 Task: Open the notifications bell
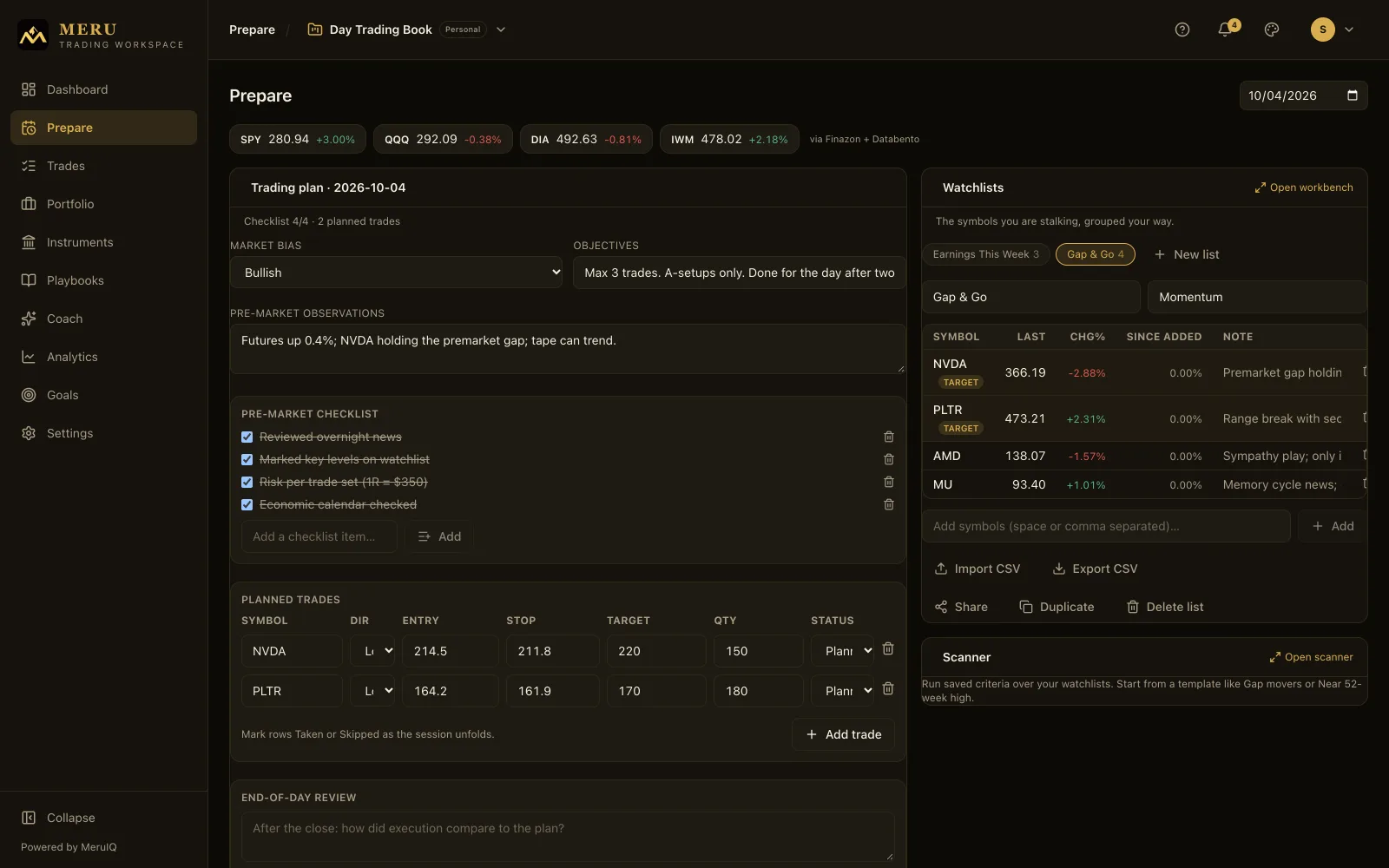[1225, 30]
